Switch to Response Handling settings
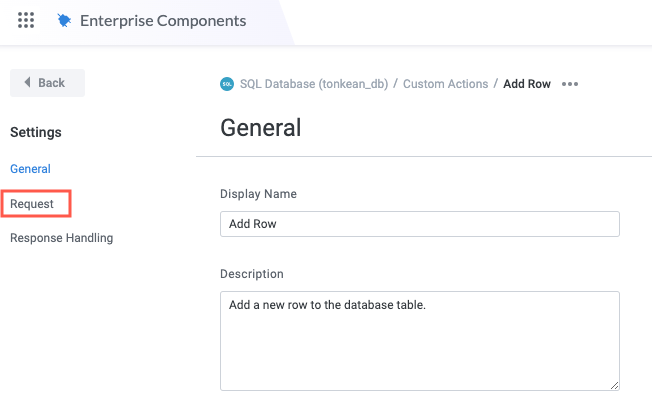 pyautogui.click(x=61, y=238)
